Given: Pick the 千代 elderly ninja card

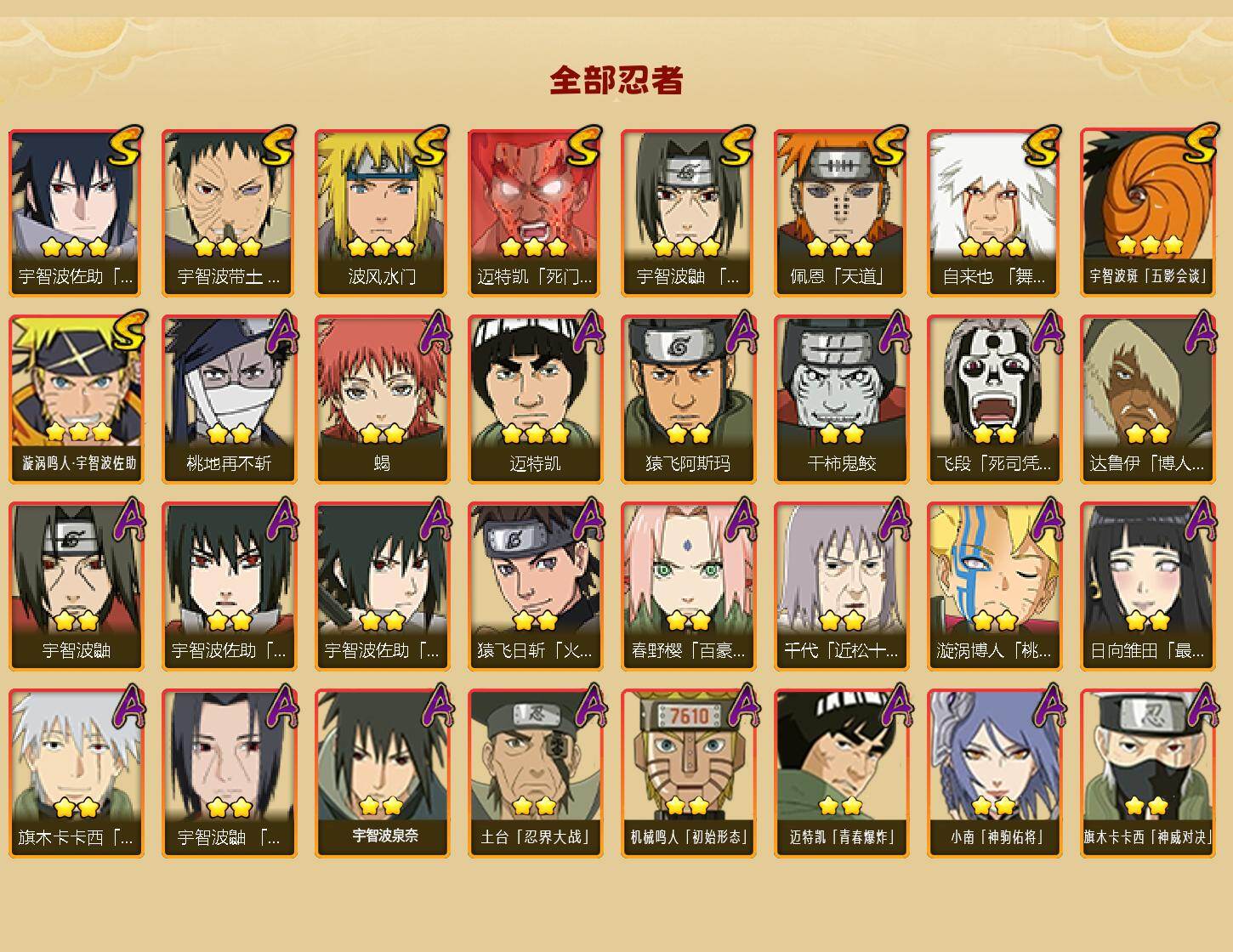Looking at the screenshot, I should [x=841, y=586].
